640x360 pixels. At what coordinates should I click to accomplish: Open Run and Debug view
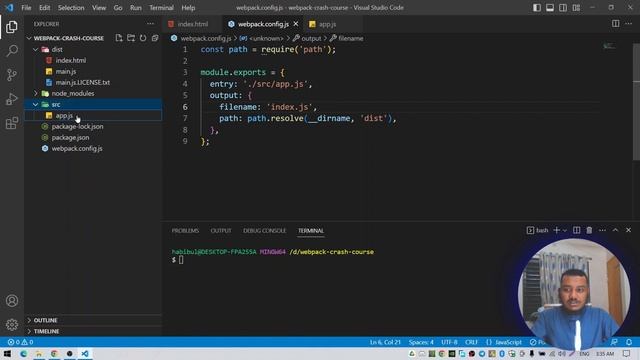(12, 99)
